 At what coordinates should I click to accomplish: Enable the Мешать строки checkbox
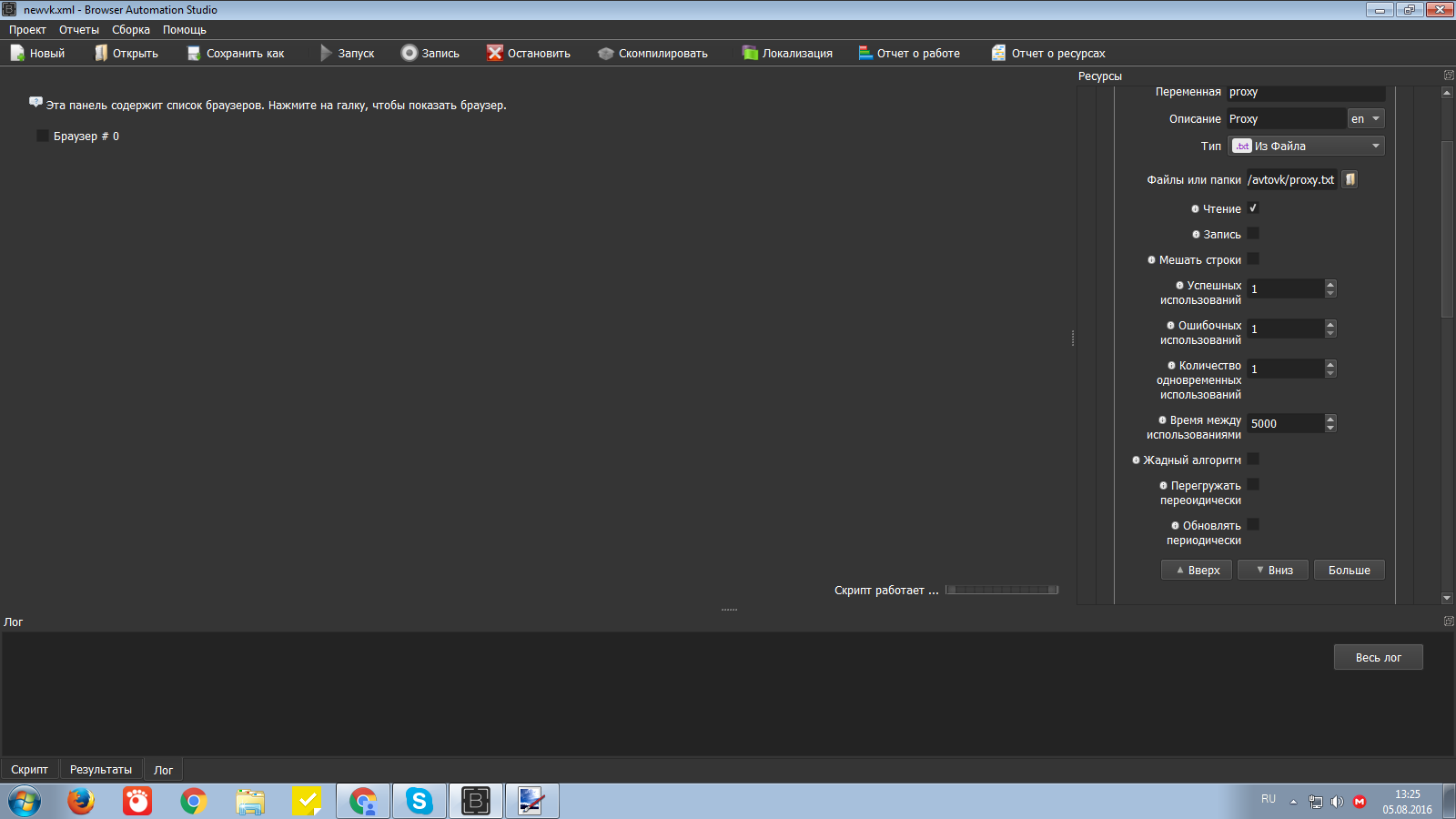[x=1253, y=259]
